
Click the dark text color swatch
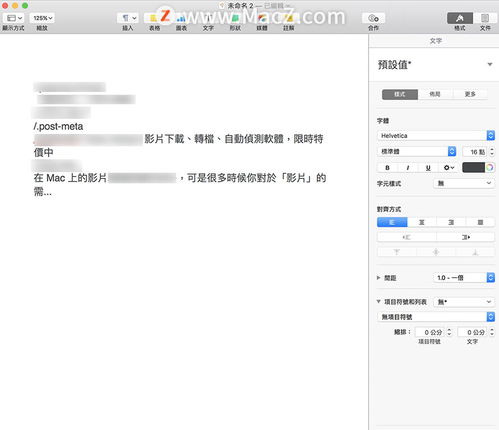[473, 168]
